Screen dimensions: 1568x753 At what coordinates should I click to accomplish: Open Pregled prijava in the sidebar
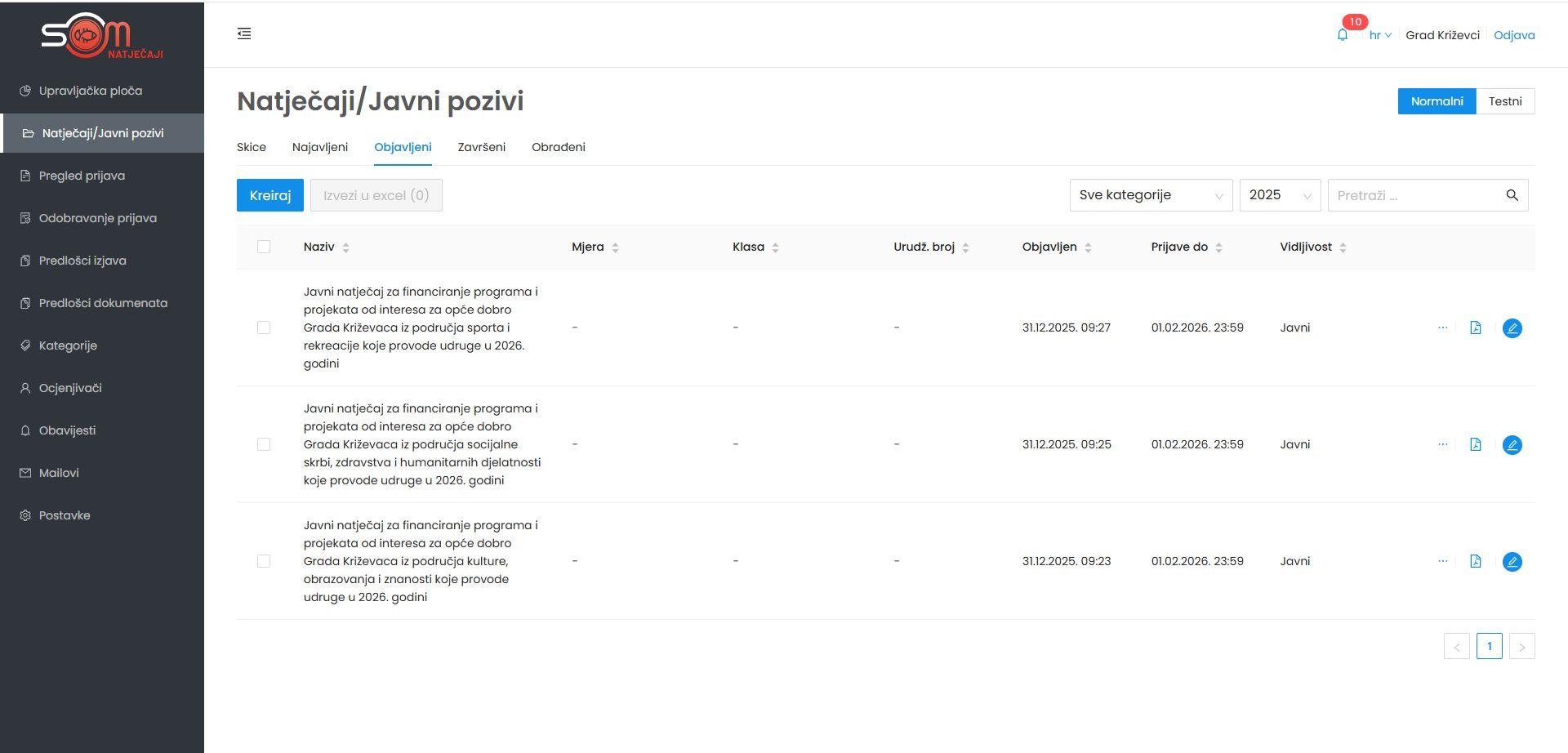point(82,176)
